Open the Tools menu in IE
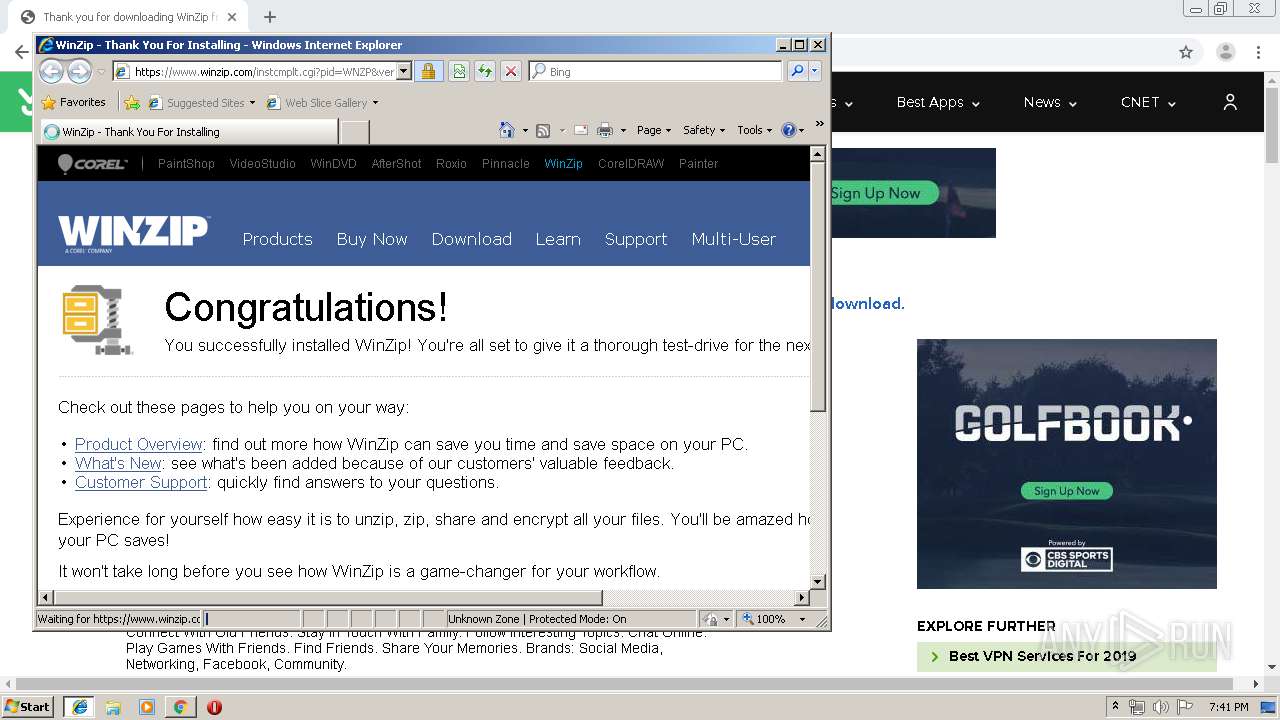The width and height of the screenshot is (1280, 720). point(755,130)
